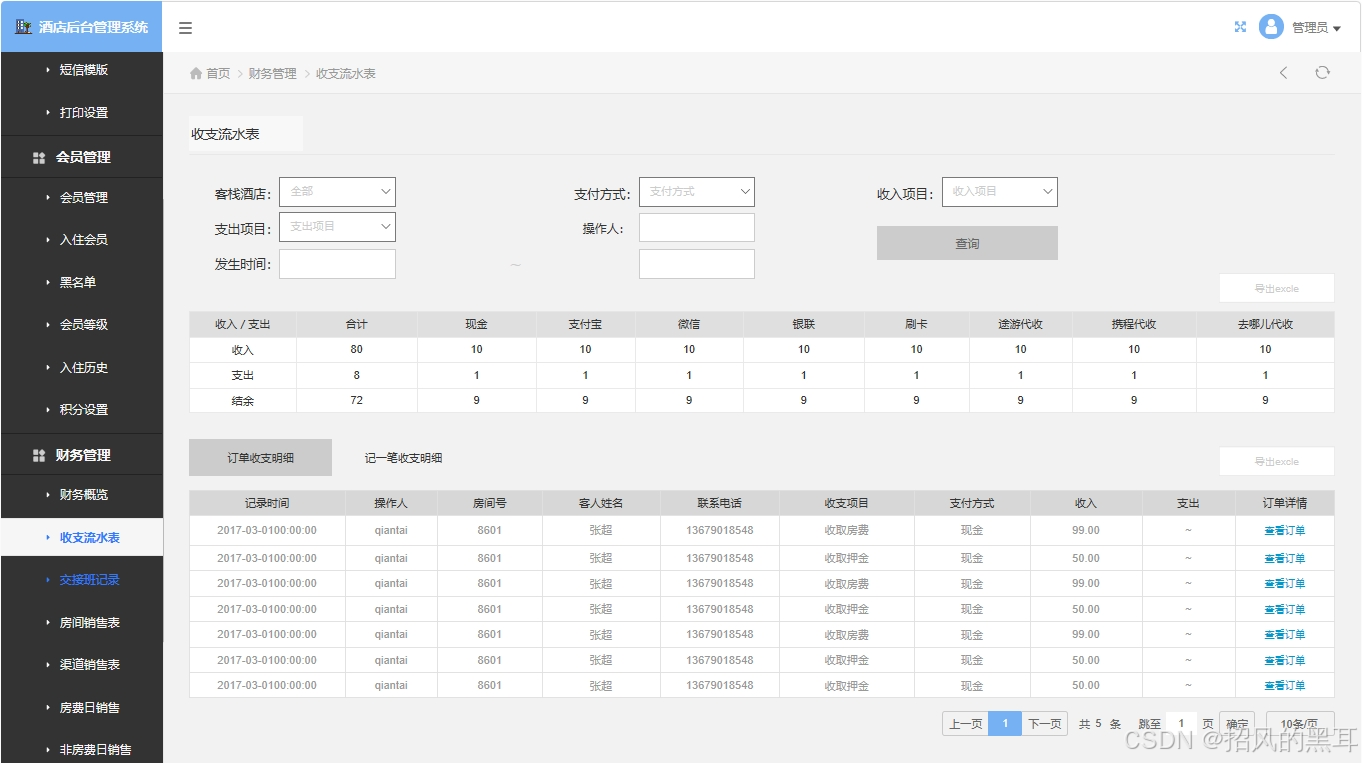Click the 携程代收 column header
The width and height of the screenshot is (1362, 763).
coord(1134,324)
